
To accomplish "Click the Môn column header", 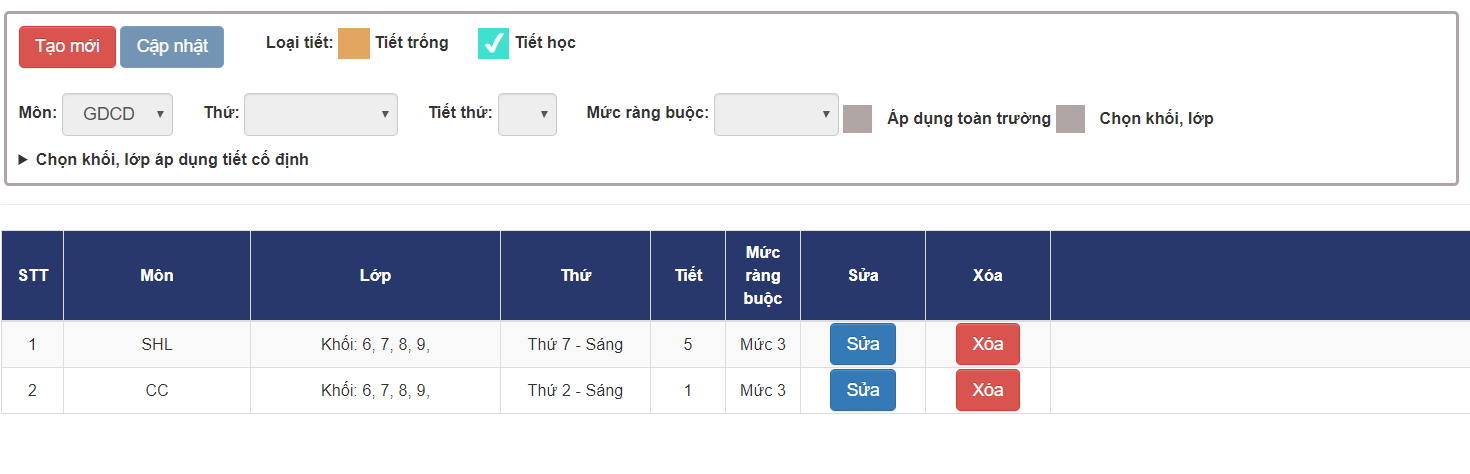I will click(x=157, y=275).
